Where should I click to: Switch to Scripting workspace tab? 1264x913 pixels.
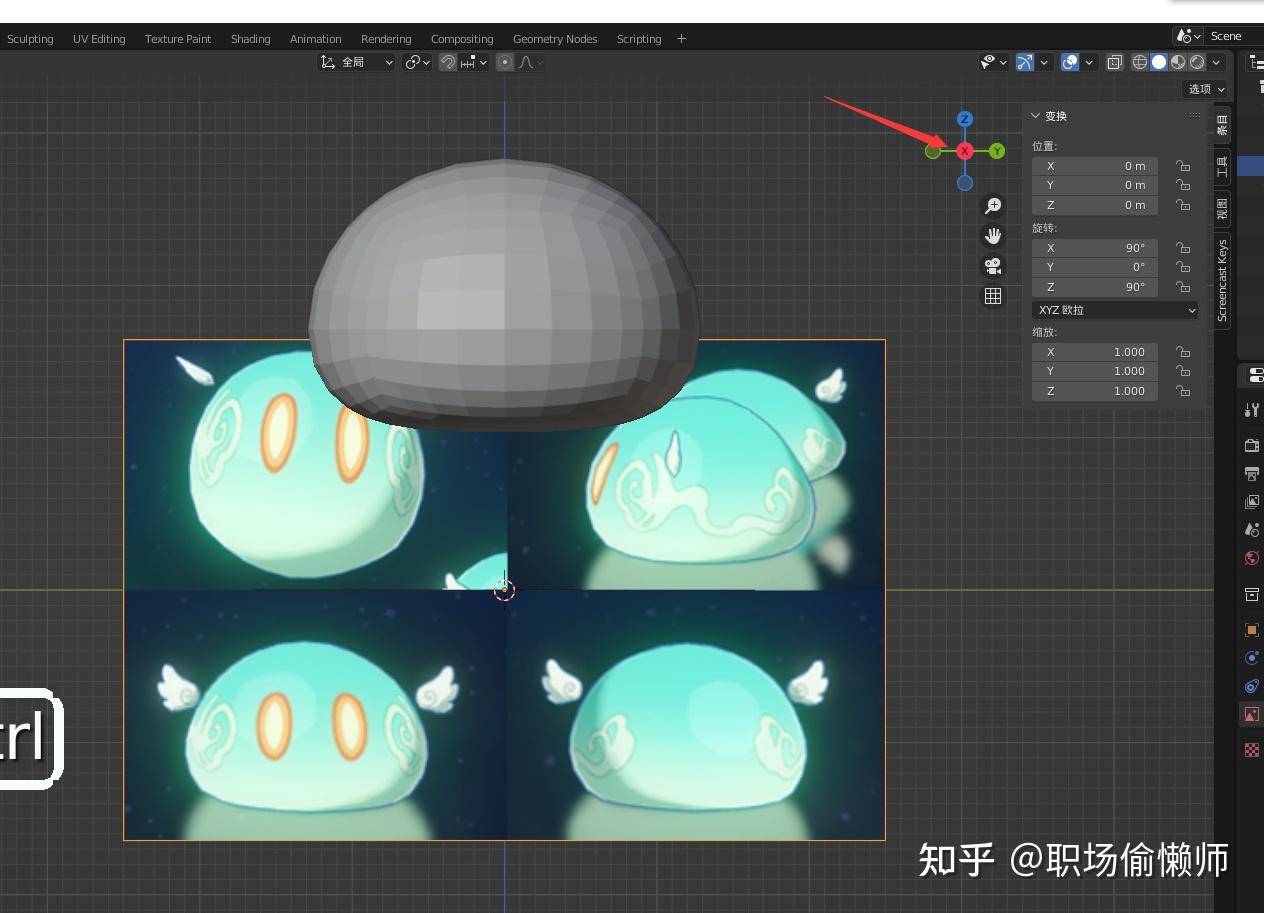pyautogui.click(x=639, y=39)
